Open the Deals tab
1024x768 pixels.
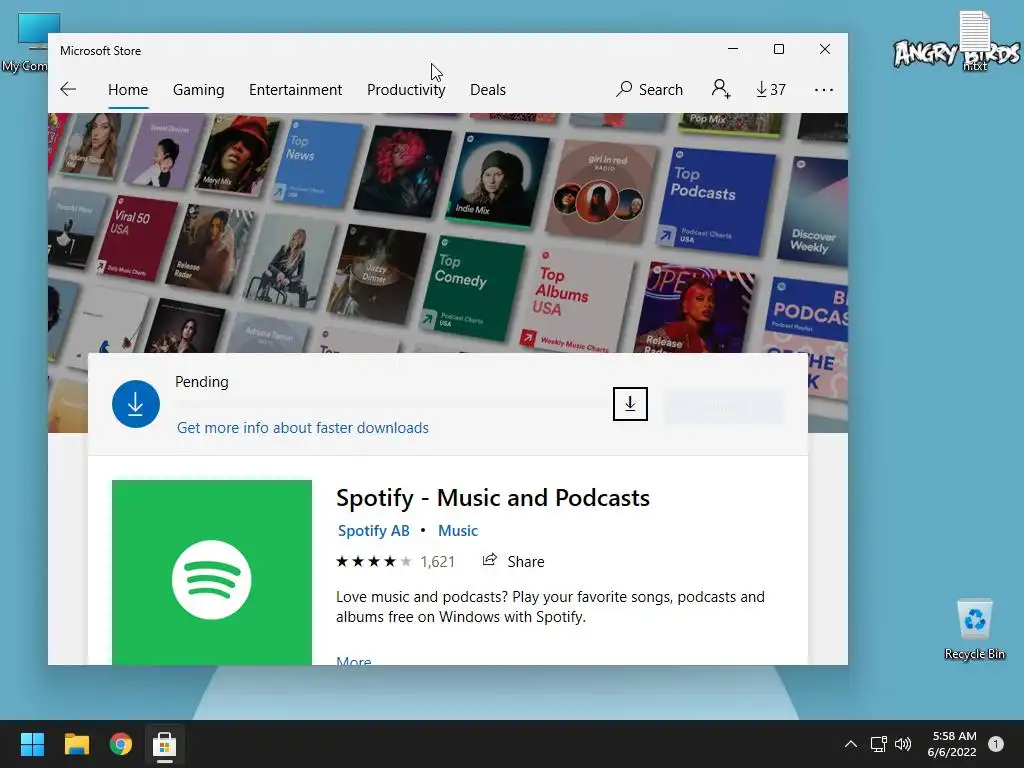pyautogui.click(x=488, y=89)
